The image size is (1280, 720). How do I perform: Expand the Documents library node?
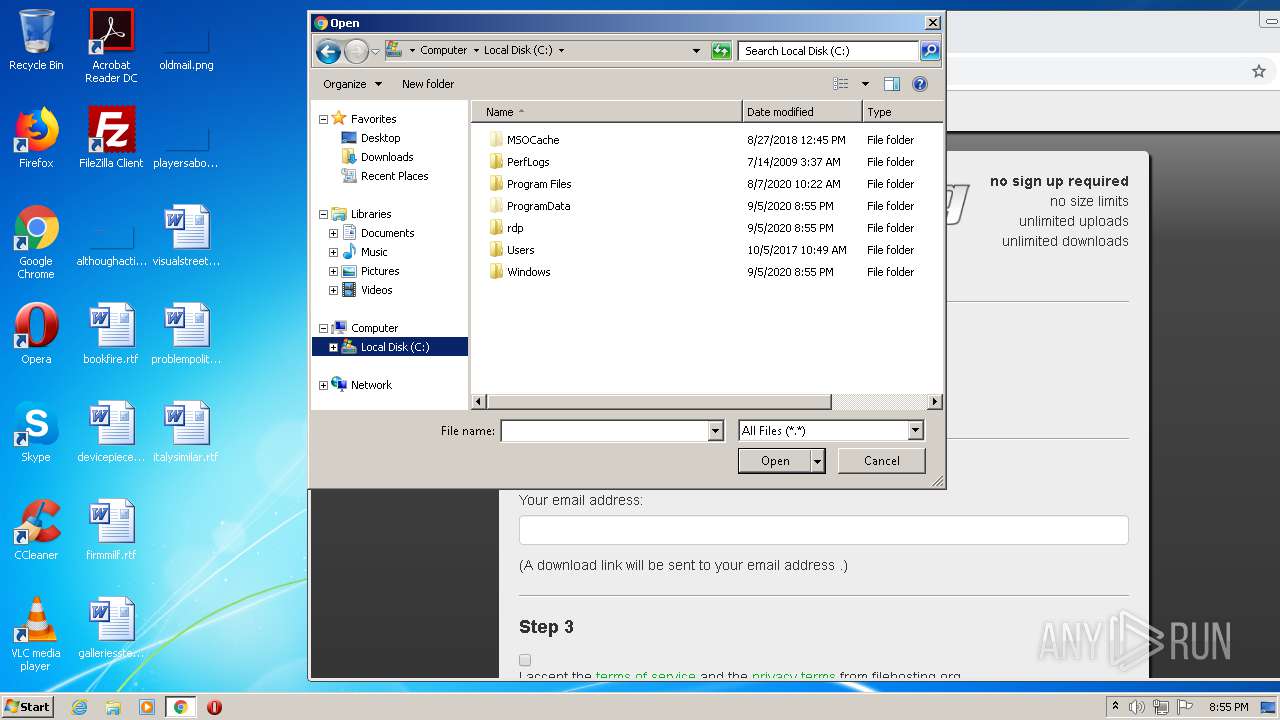[x=334, y=233]
